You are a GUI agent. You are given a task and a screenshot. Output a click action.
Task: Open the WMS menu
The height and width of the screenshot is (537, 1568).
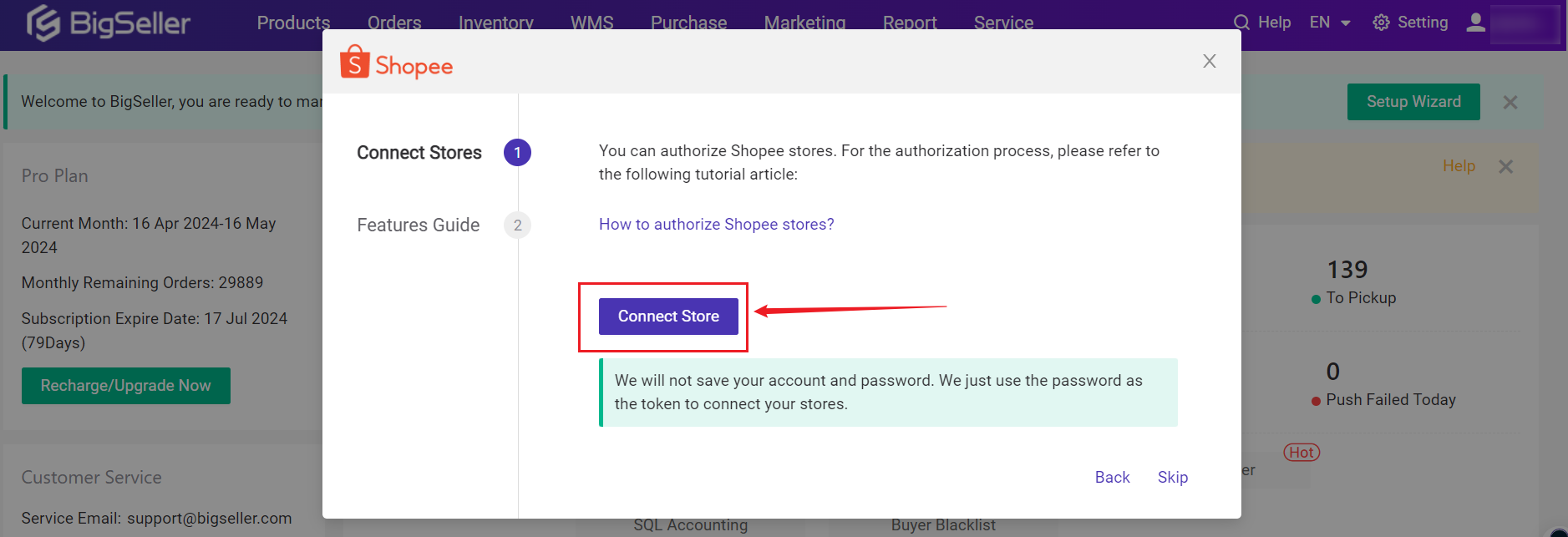point(592,23)
